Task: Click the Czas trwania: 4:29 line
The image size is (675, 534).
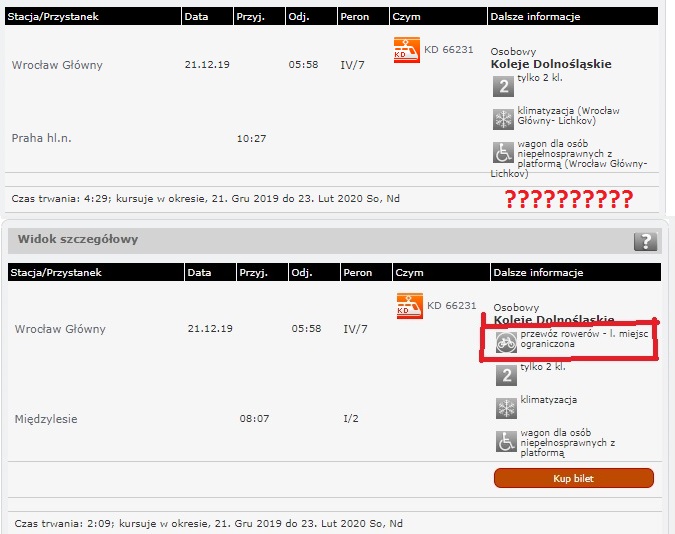Action: (206, 199)
